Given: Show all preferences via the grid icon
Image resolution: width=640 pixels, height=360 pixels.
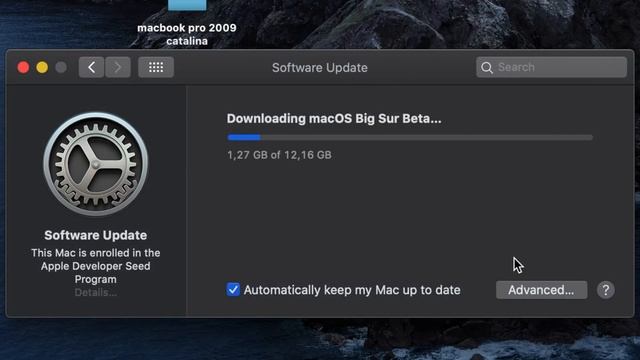Looking at the screenshot, I should (x=156, y=67).
